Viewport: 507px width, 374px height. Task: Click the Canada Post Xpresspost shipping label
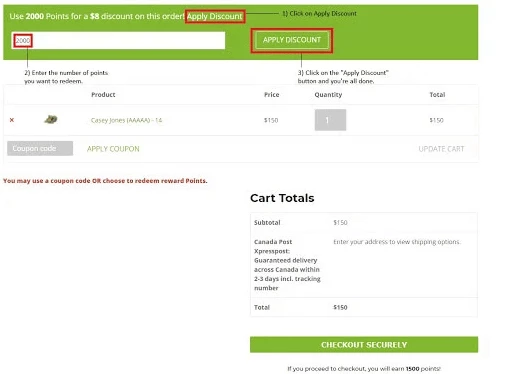pos(287,265)
